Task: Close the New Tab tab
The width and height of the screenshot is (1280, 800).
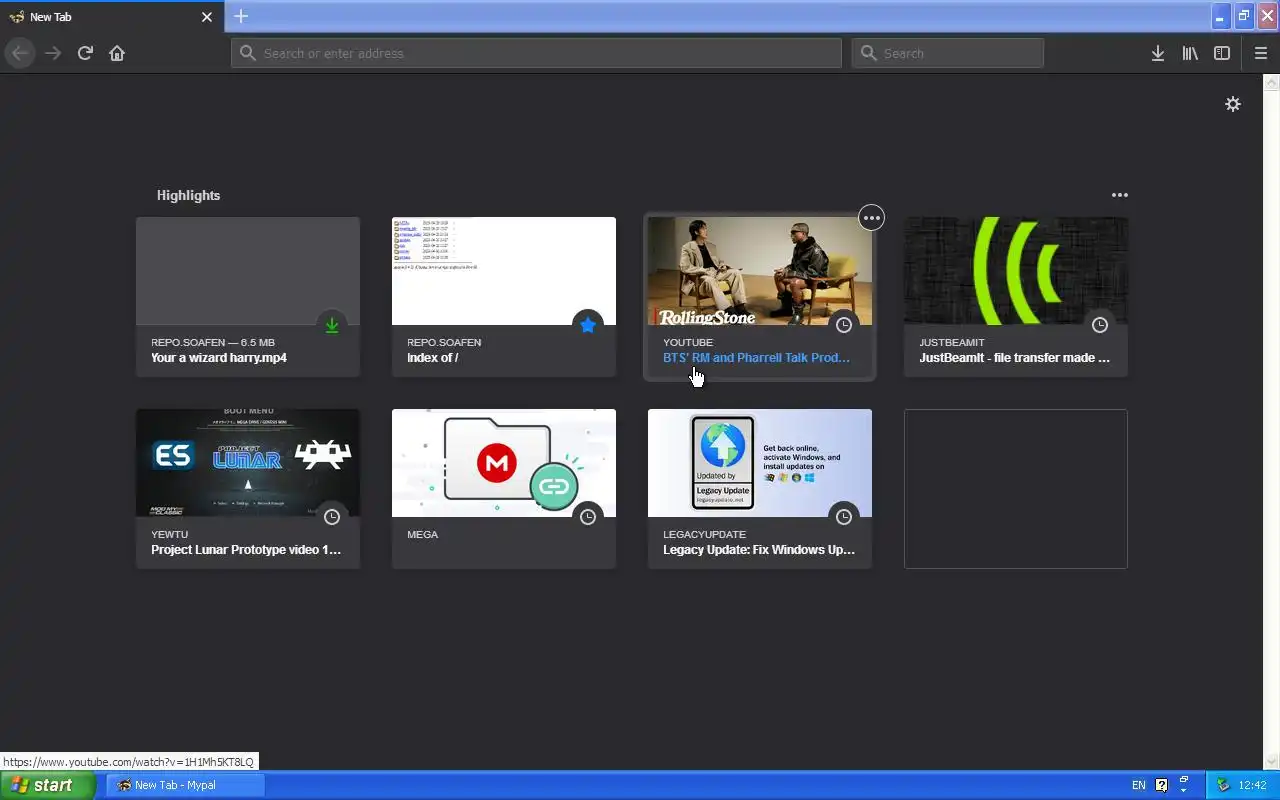Action: click(207, 17)
